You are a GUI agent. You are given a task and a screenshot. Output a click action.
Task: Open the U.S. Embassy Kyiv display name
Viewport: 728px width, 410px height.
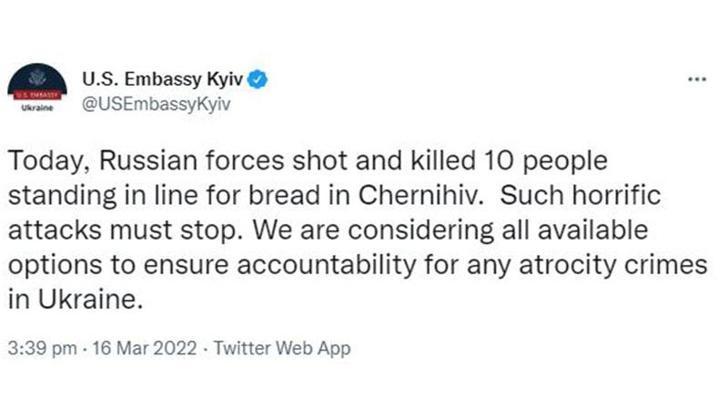click(x=161, y=79)
